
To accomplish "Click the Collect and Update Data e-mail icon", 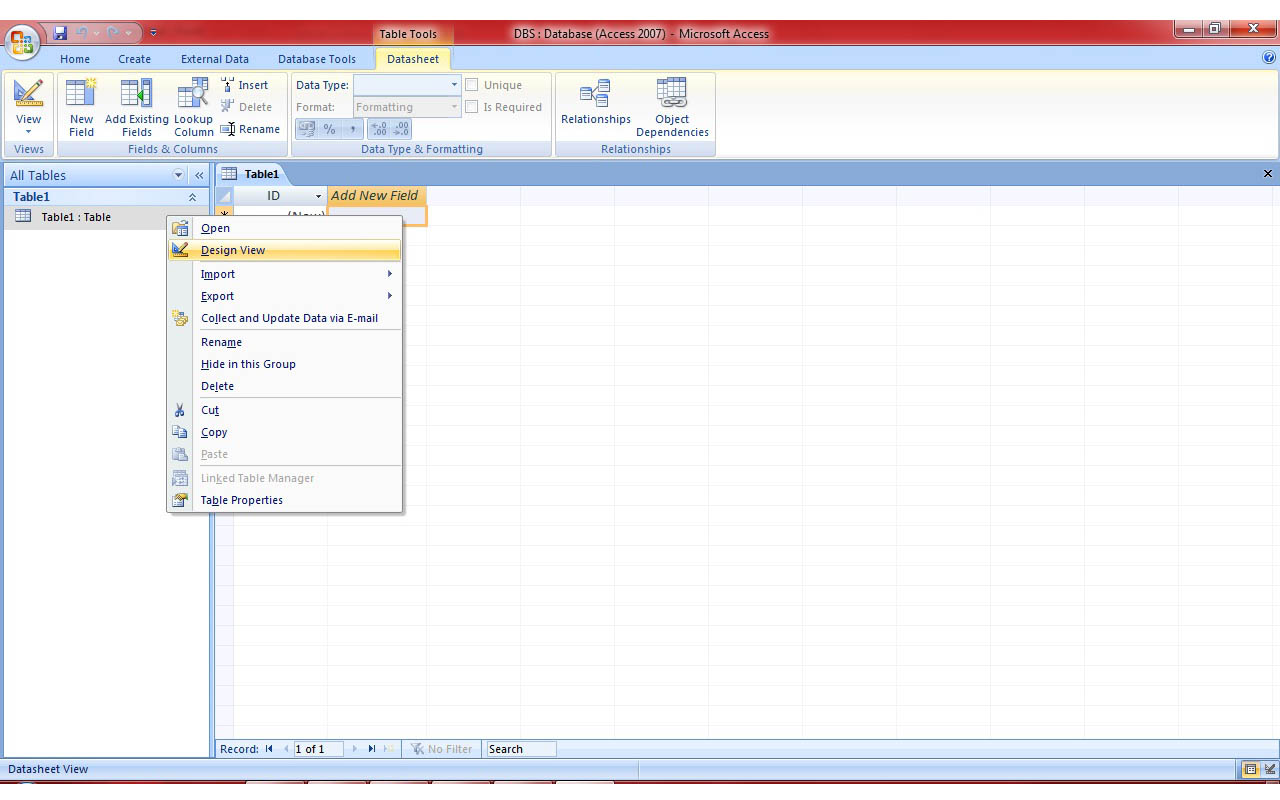I will click(180, 318).
